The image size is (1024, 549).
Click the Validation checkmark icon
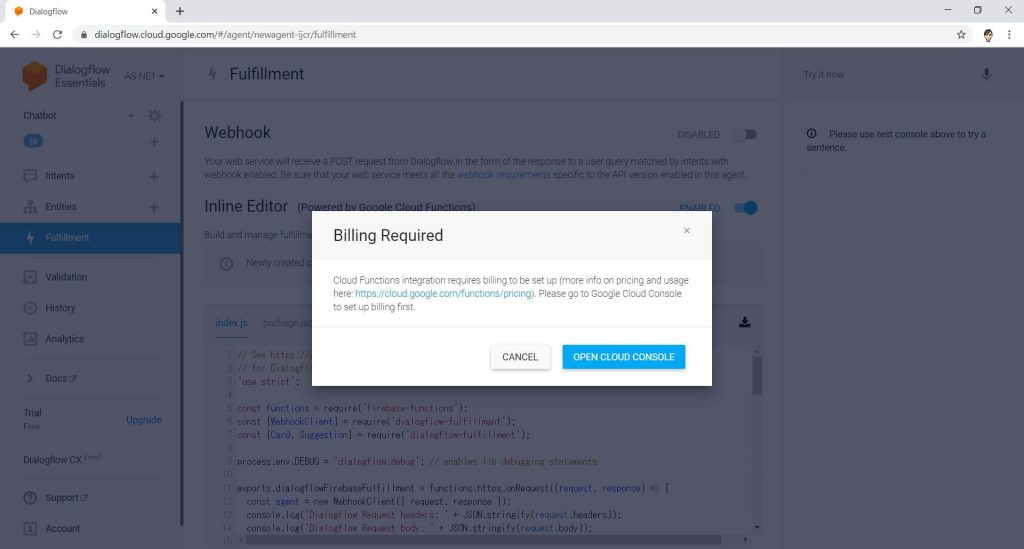(30, 277)
